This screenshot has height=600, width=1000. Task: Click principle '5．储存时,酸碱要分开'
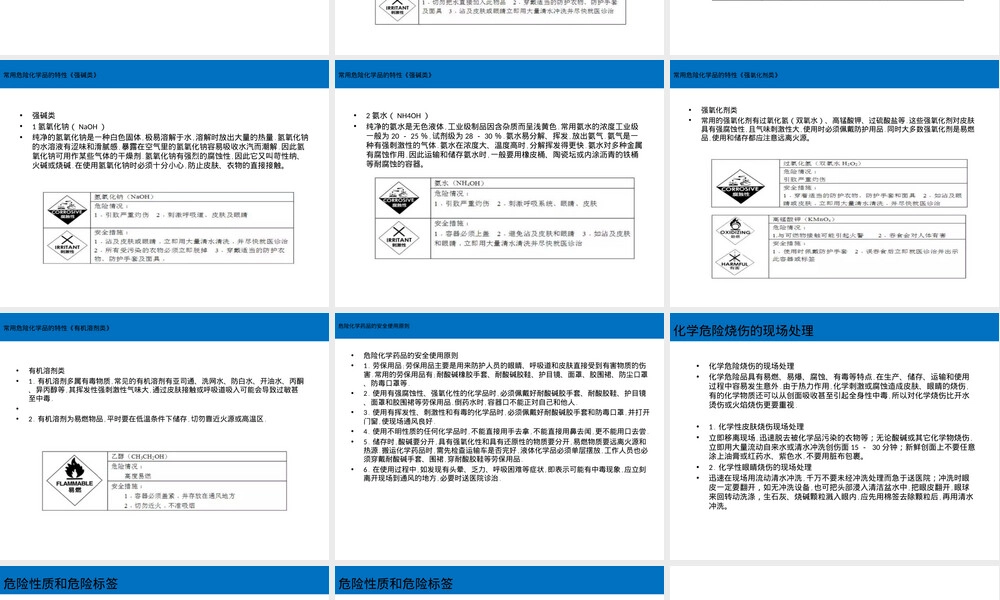506,450
